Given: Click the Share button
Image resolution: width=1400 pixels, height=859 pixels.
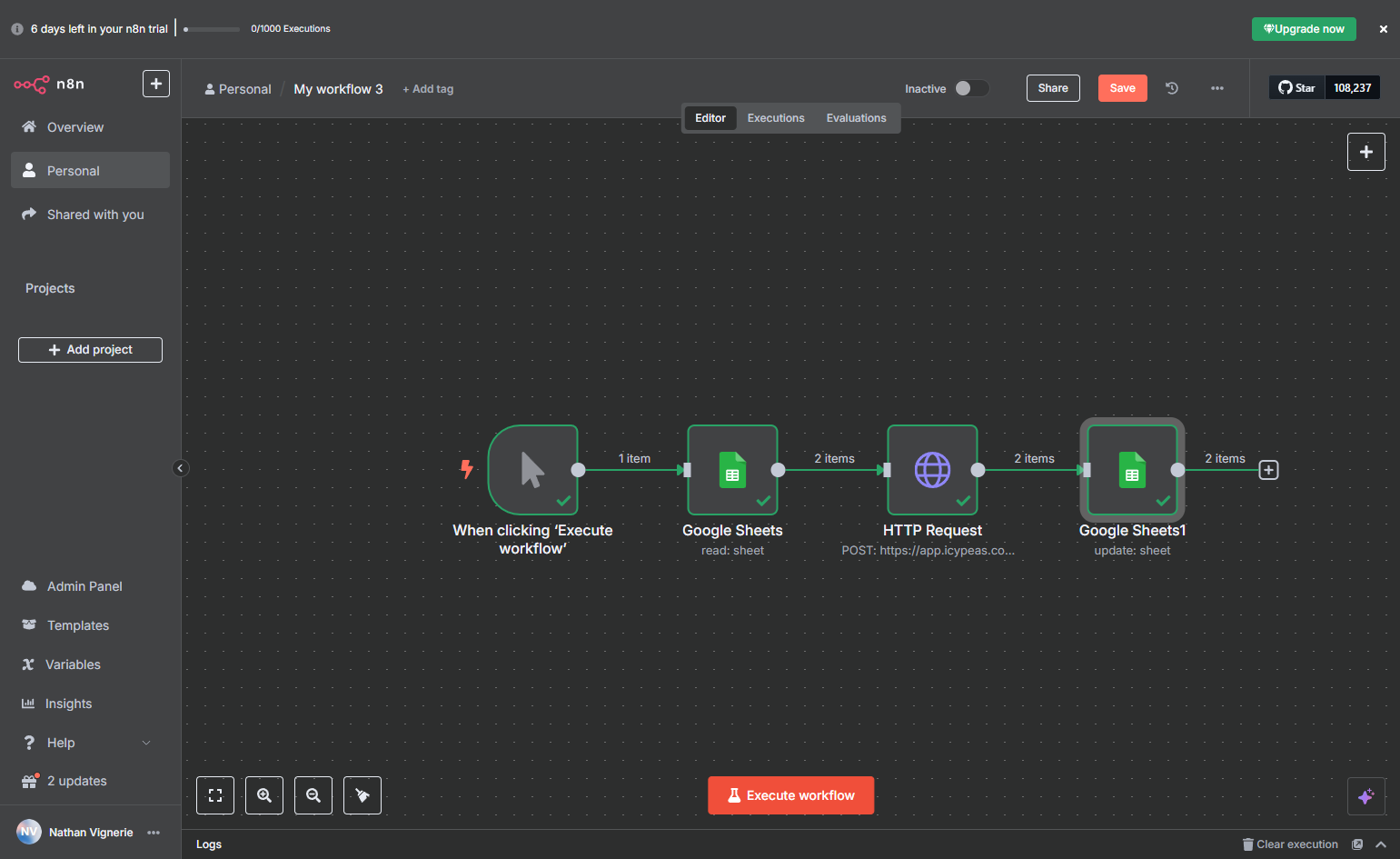Looking at the screenshot, I should (1053, 88).
